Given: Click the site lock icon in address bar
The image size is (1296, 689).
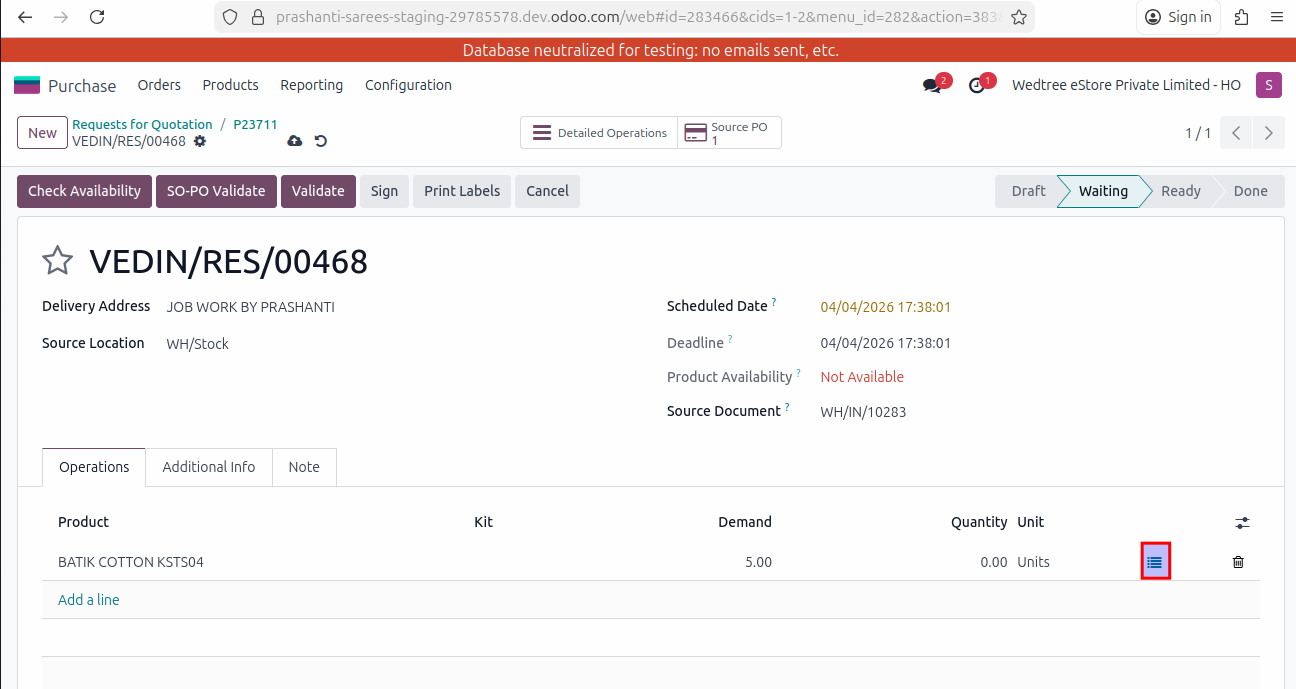Looking at the screenshot, I should [257, 17].
